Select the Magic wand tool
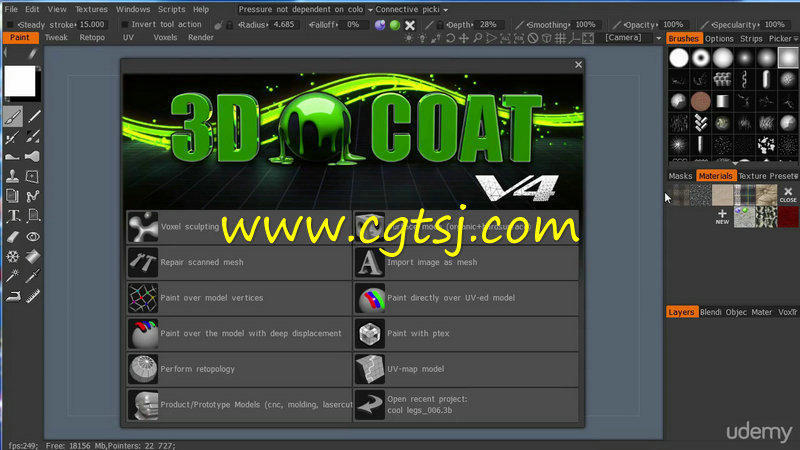800x450 pixels. point(13,276)
